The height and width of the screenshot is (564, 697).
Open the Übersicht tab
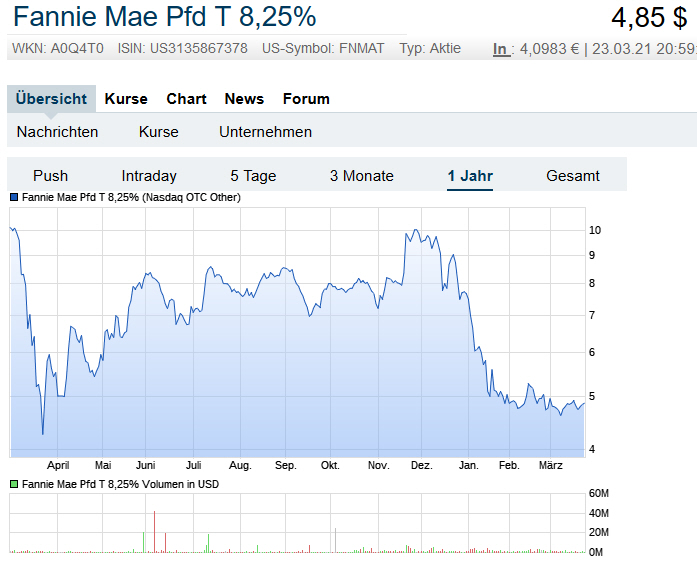[x=52, y=99]
